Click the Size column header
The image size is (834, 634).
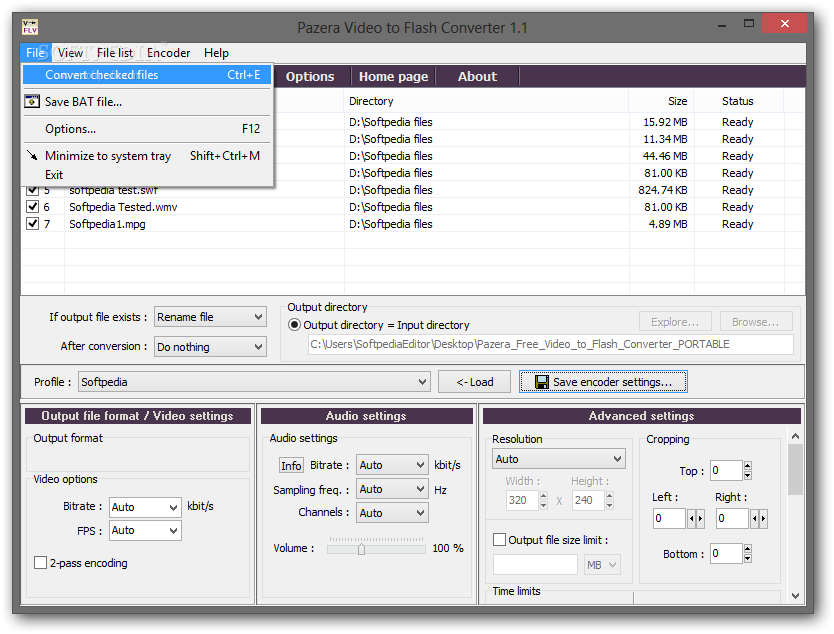point(661,101)
